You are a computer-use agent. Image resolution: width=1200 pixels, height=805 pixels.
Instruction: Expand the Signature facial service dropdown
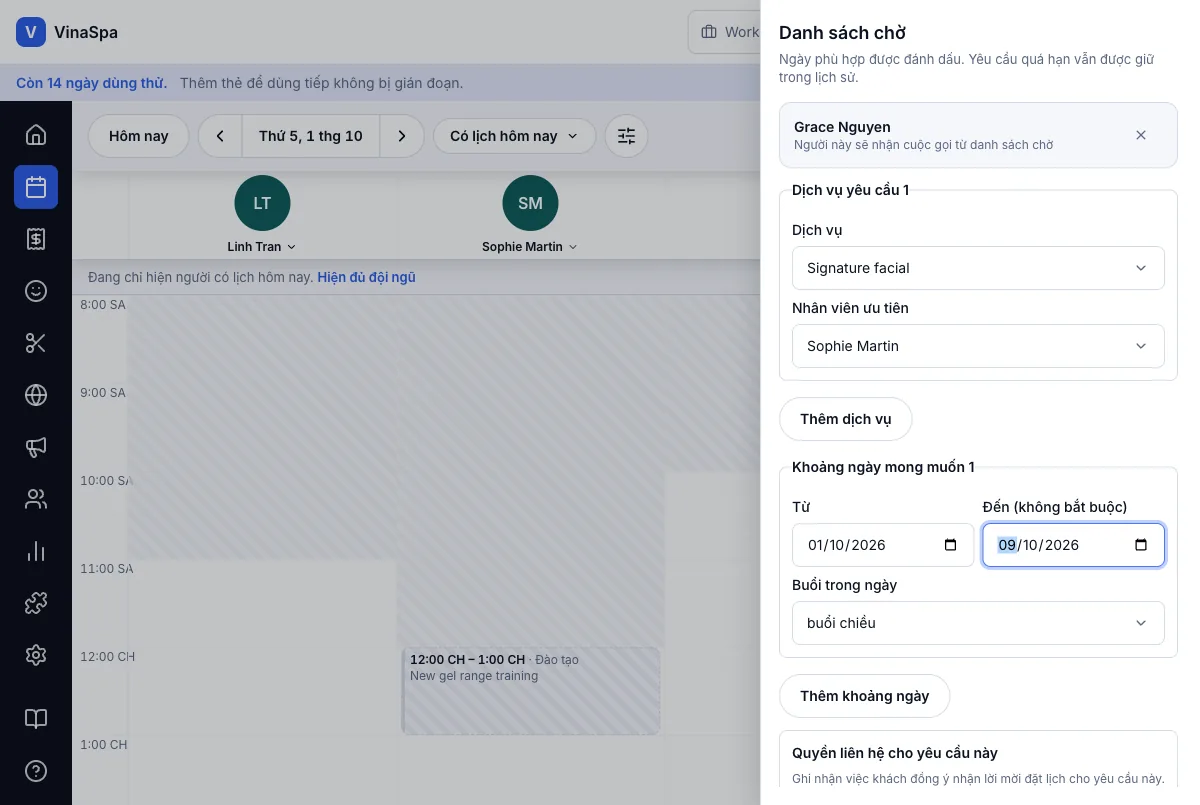978,268
